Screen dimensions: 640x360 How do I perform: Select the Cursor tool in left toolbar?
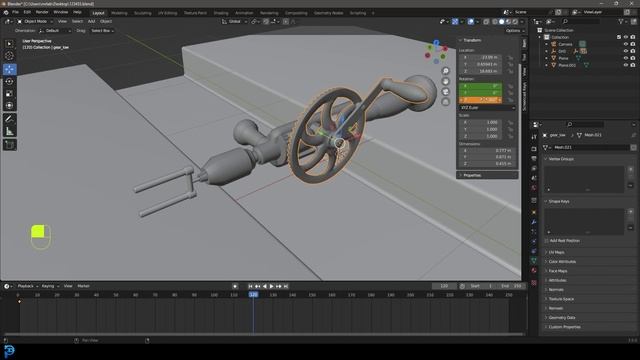point(9,56)
